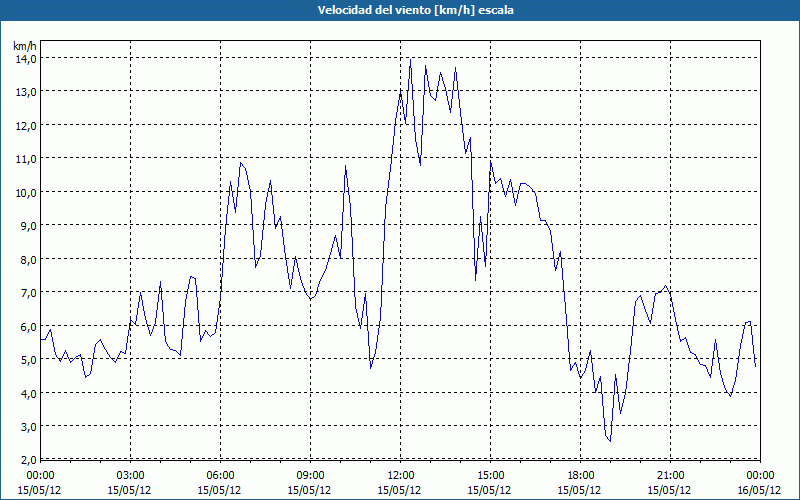This screenshot has height=500, width=800.
Task: Select the 14,0 y-axis value
Action: click(x=26, y=58)
